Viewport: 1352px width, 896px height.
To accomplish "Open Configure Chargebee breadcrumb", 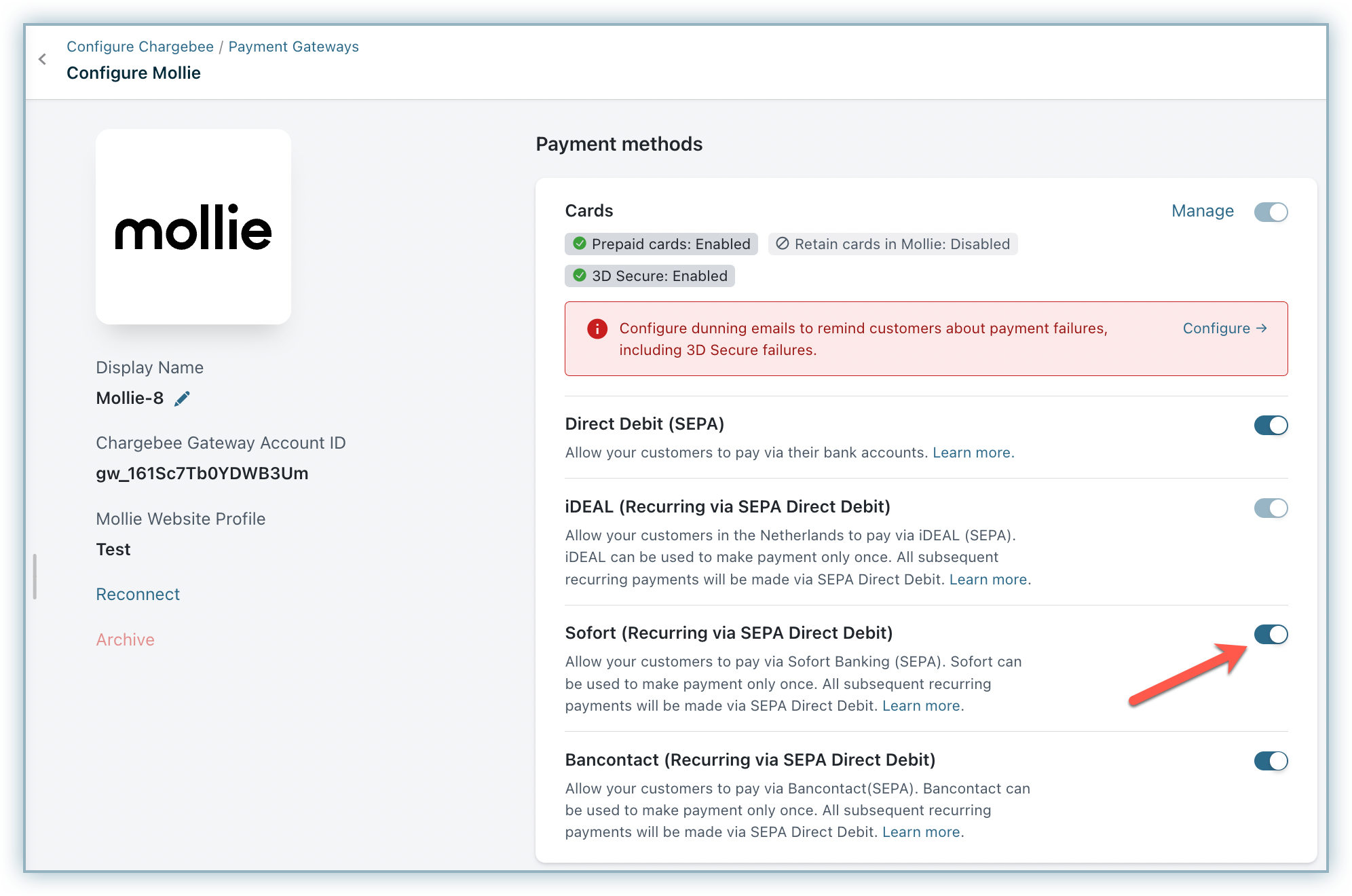I will pyautogui.click(x=140, y=47).
